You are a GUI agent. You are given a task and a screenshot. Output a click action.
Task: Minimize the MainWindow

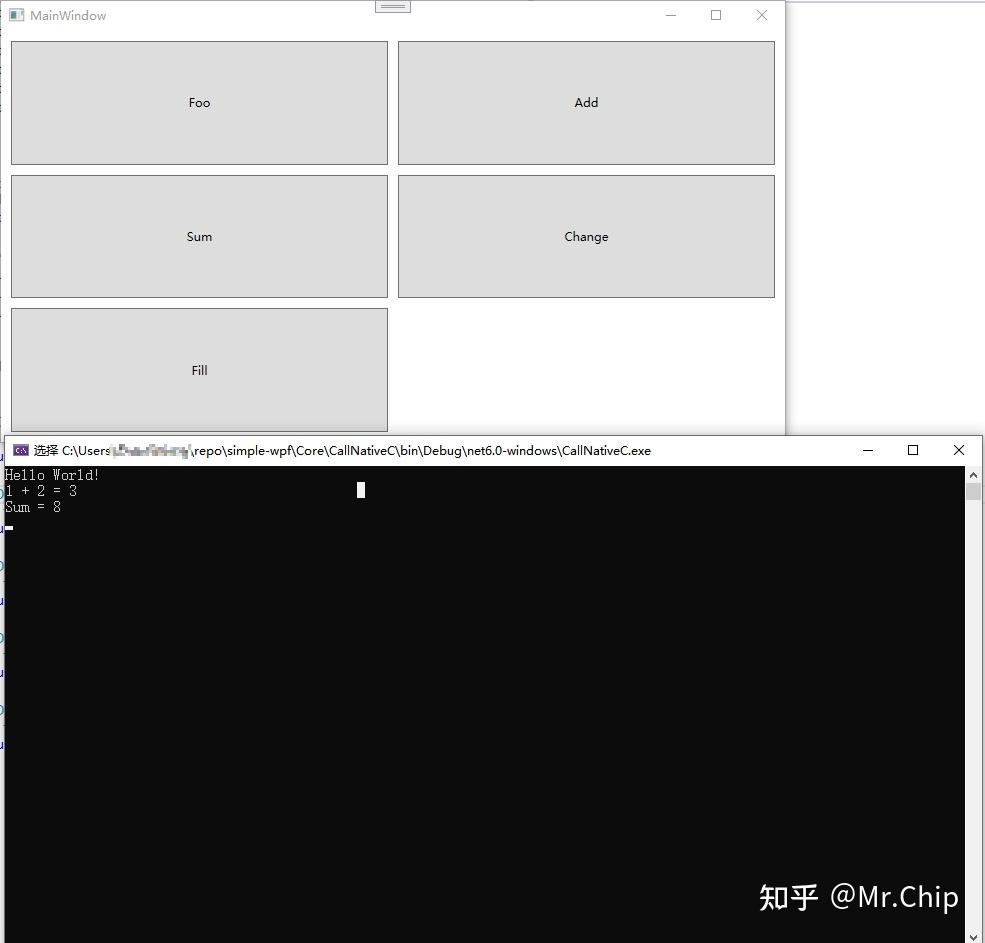coord(670,15)
